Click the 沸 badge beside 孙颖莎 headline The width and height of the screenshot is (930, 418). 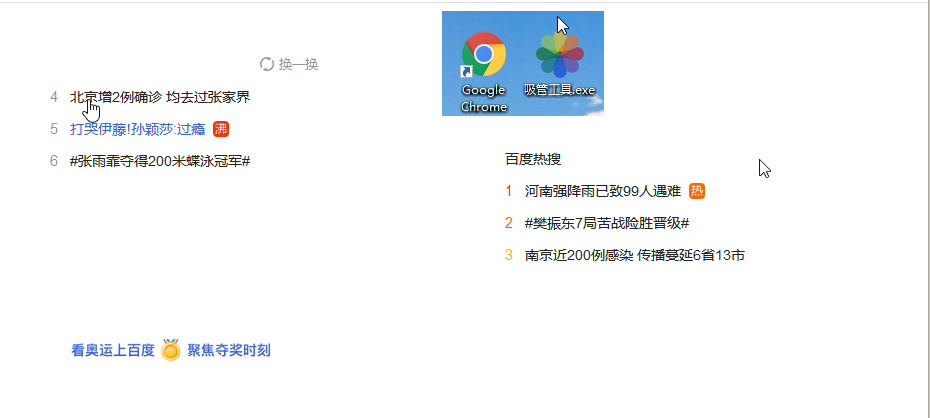[x=221, y=129]
